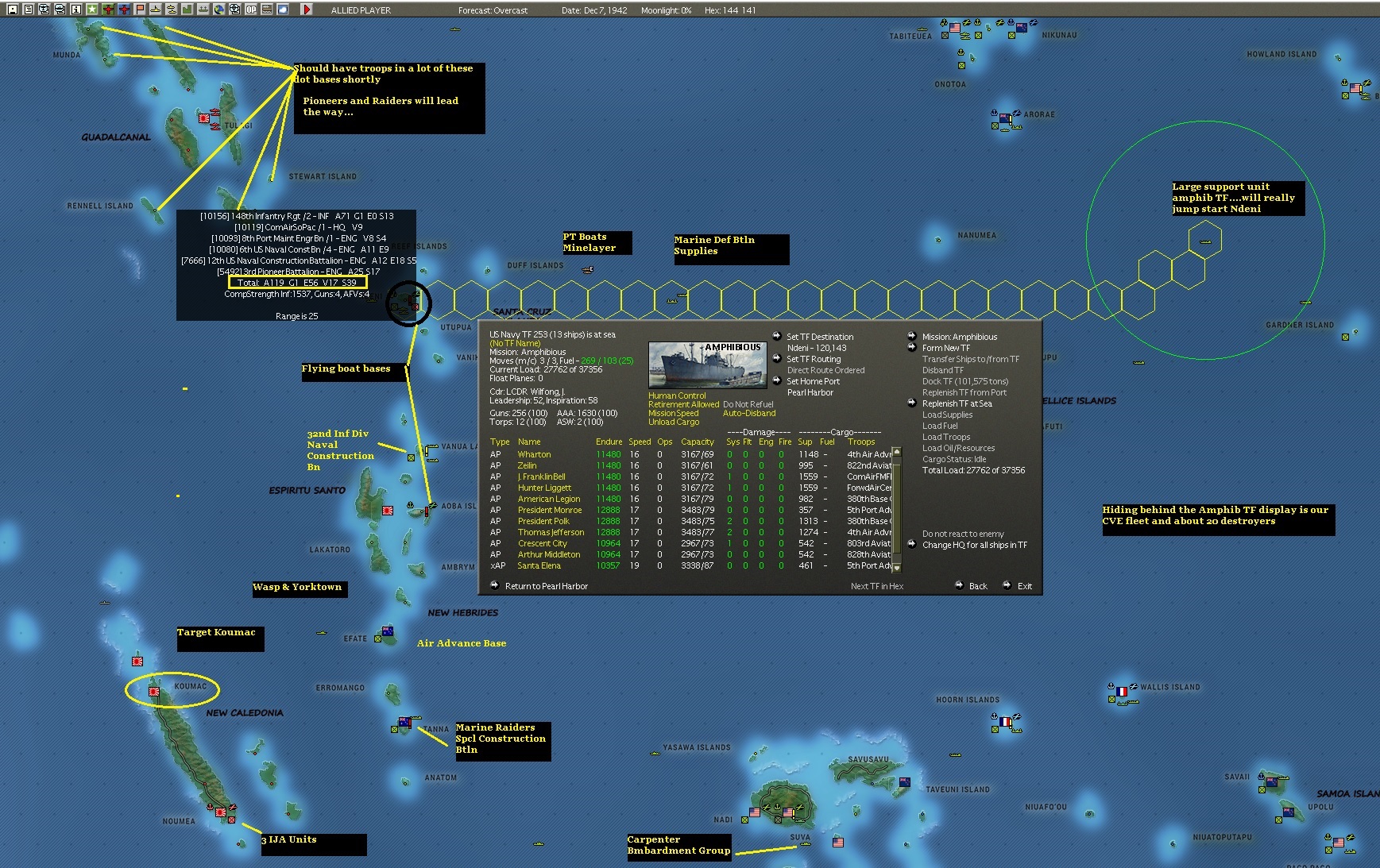Click Replenish TF at Sea
The height and width of the screenshot is (868, 1380).
pos(957,403)
